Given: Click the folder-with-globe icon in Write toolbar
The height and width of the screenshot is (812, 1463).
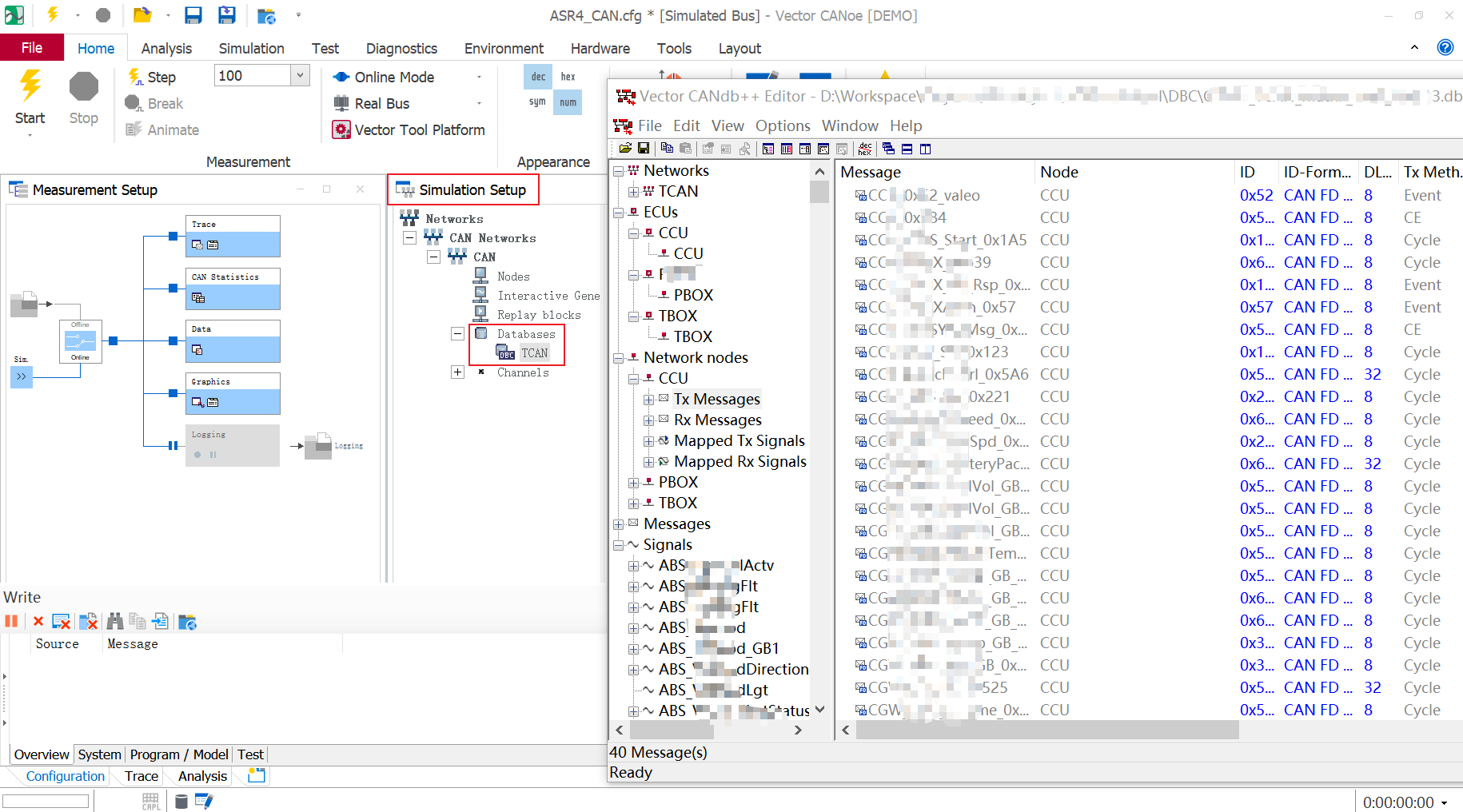Looking at the screenshot, I should 187,621.
